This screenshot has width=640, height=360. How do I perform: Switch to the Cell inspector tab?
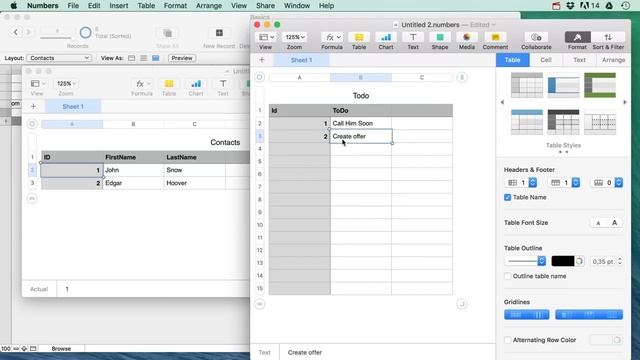[546, 60]
